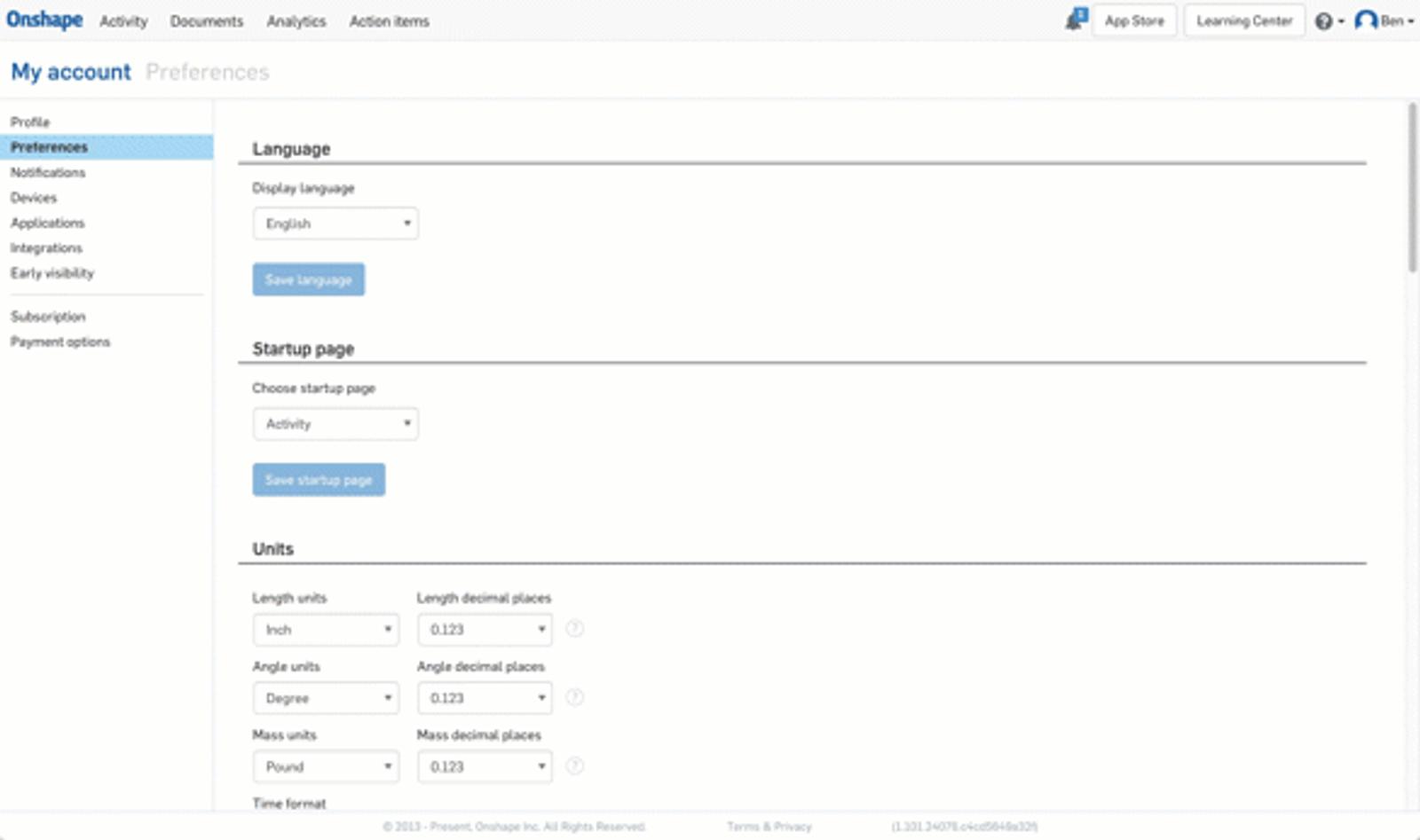Open the Documents menu item

206,21
